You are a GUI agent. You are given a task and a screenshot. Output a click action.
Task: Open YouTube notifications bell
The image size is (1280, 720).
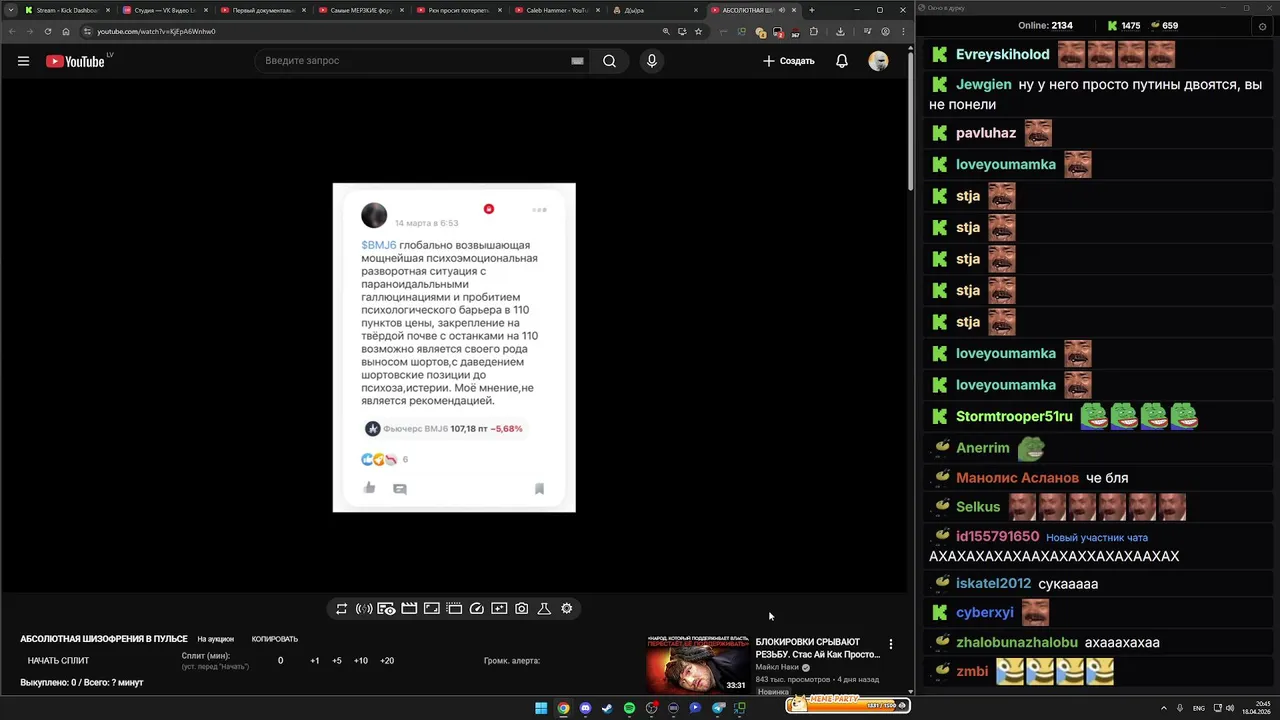842,61
